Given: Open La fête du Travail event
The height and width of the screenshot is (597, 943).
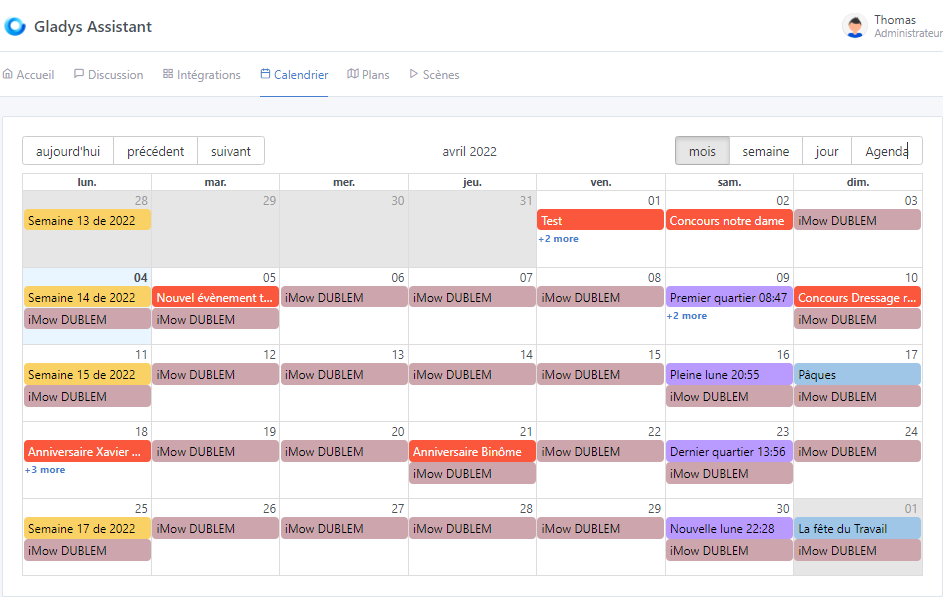Looking at the screenshot, I should click(858, 528).
